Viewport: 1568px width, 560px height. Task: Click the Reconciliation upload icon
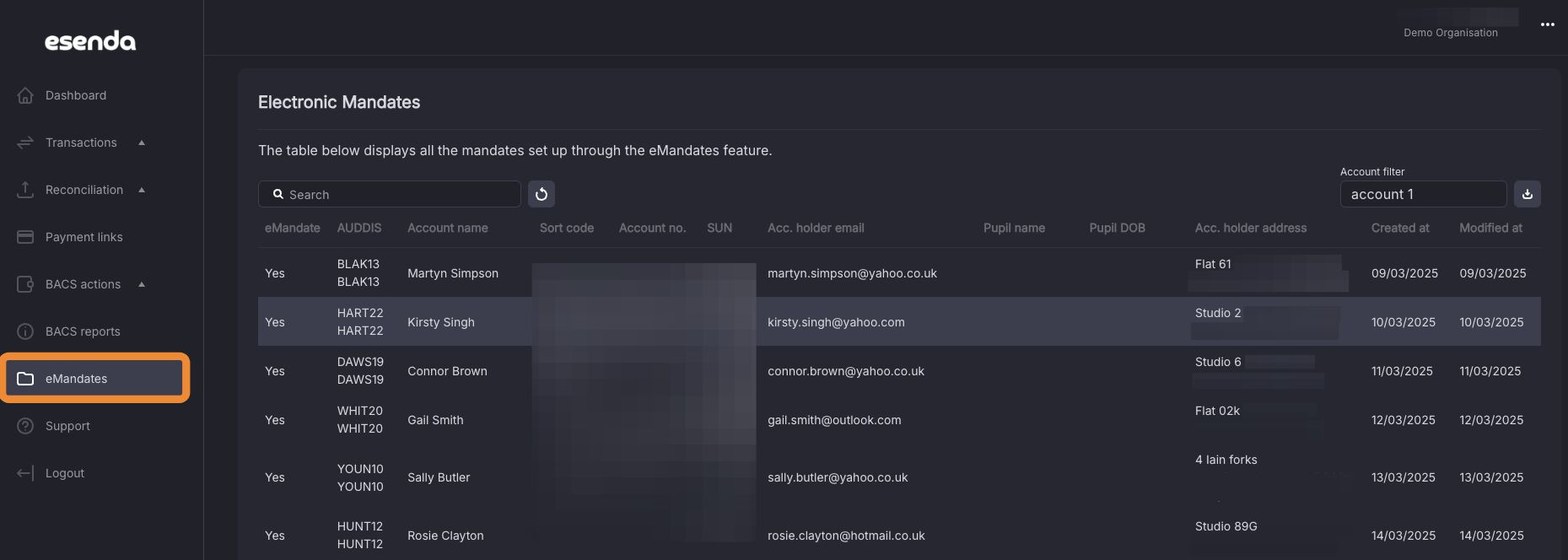click(x=25, y=190)
